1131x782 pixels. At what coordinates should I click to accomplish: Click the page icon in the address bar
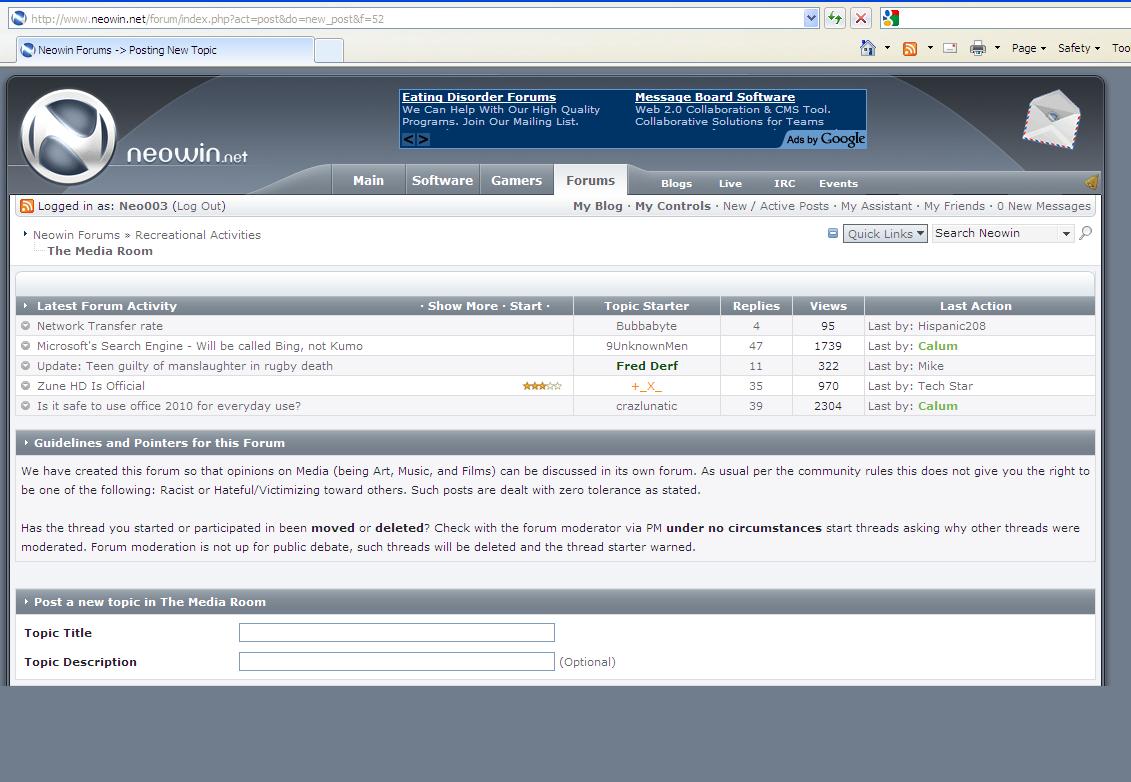pyautogui.click(x=19, y=18)
